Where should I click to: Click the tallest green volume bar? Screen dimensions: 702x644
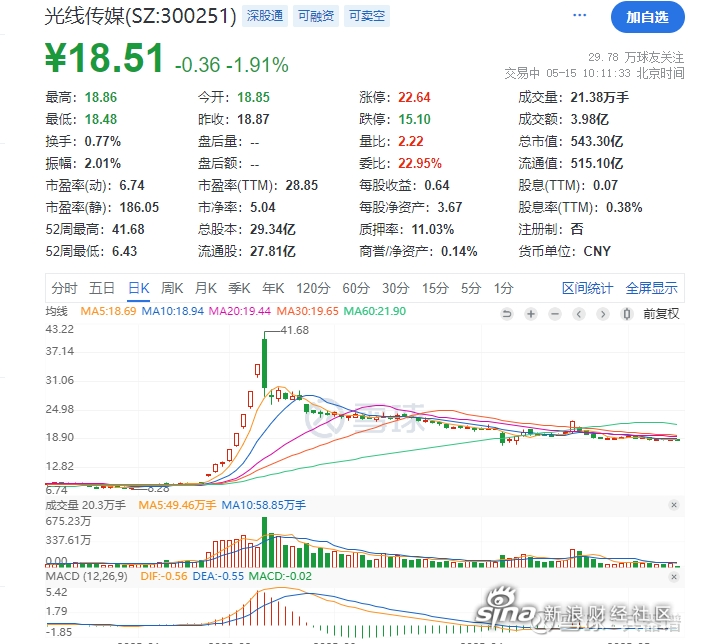coord(264,542)
